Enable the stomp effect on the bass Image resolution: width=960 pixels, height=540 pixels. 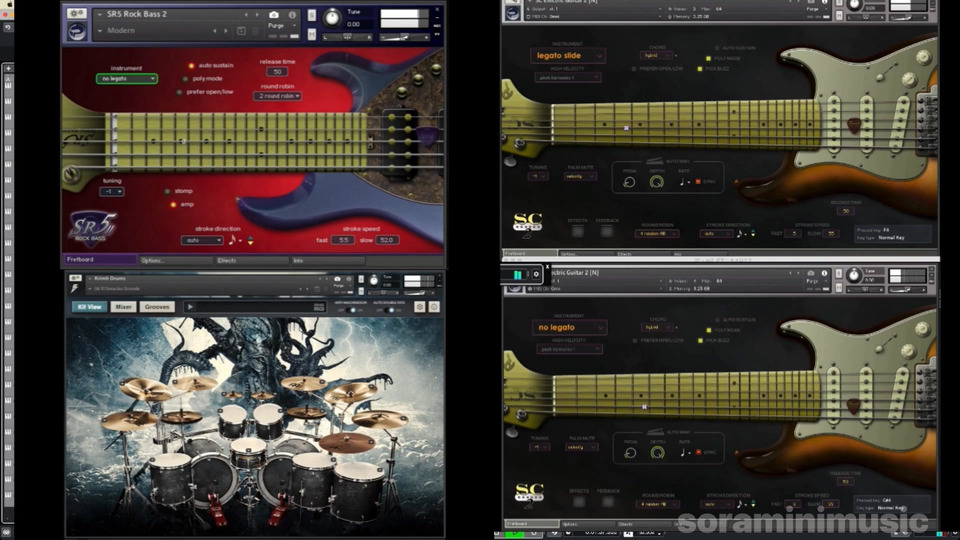pyautogui.click(x=167, y=191)
